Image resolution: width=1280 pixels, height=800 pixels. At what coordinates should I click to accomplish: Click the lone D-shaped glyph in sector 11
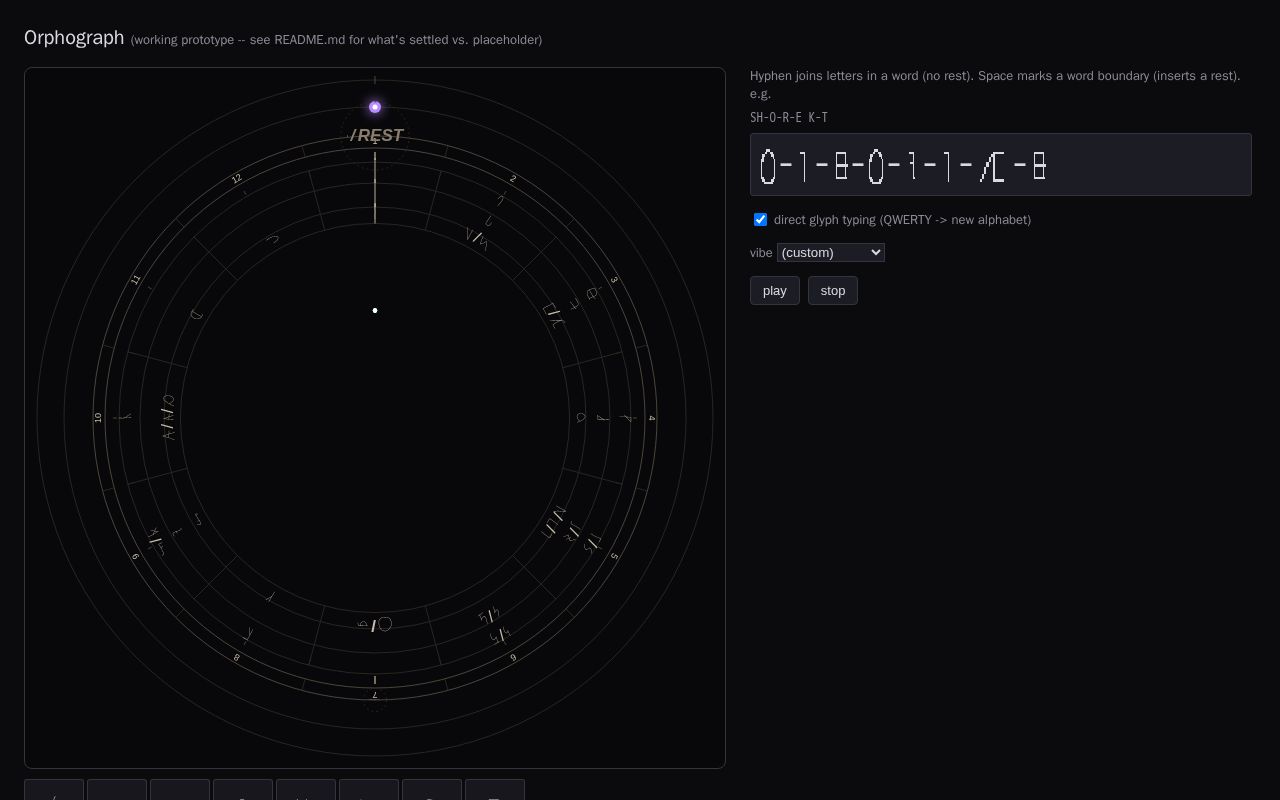[196, 315]
